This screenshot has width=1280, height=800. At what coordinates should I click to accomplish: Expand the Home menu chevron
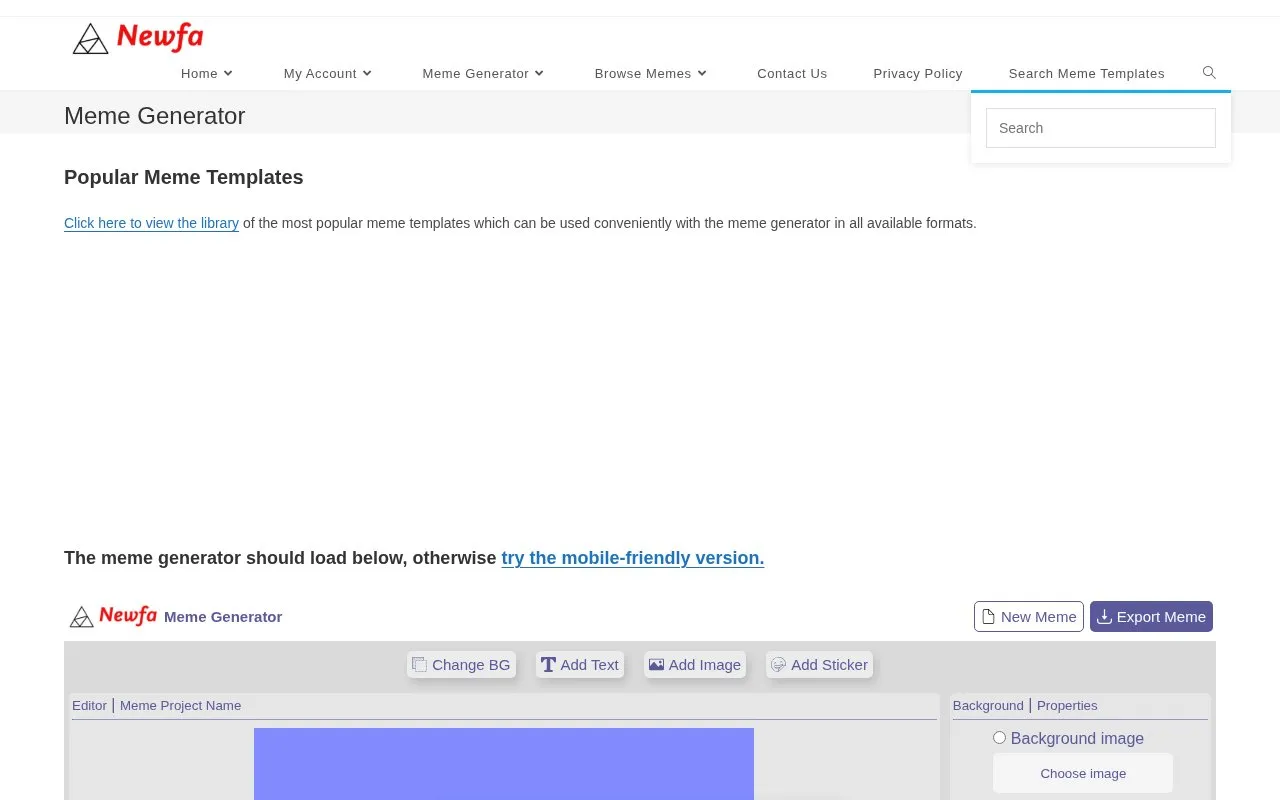pos(228,73)
